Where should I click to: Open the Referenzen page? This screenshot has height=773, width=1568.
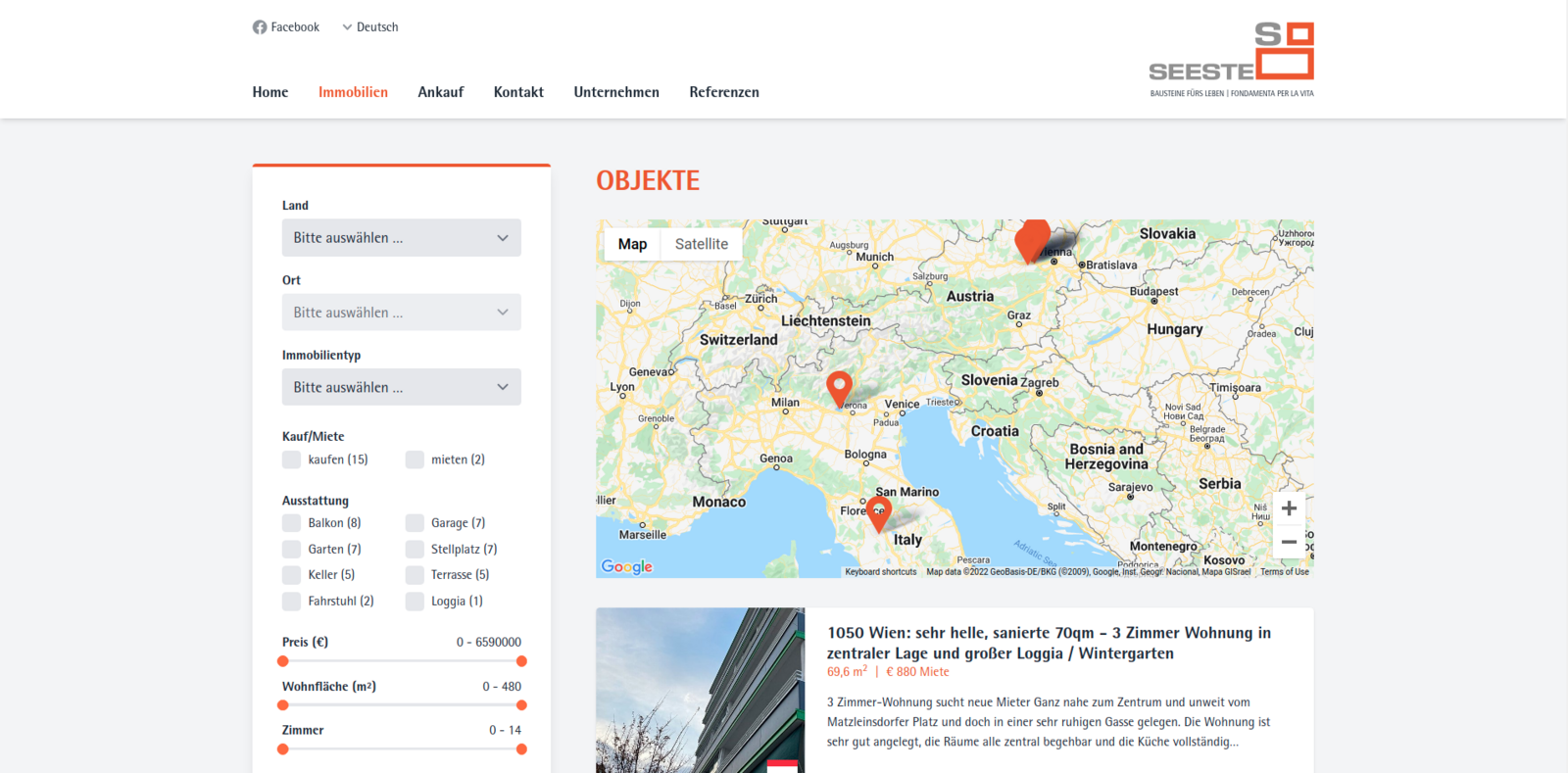(723, 92)
